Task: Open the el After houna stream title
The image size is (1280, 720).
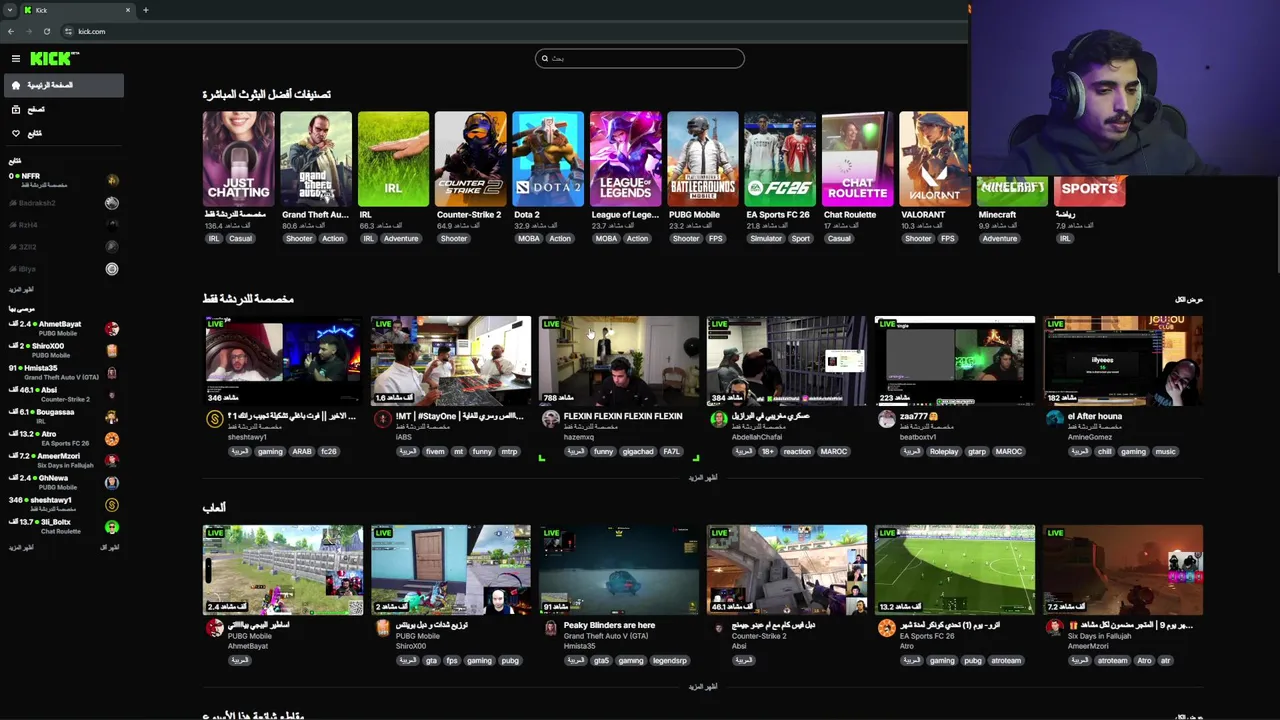Action: pyautogui.click(x=1095, y=416)
